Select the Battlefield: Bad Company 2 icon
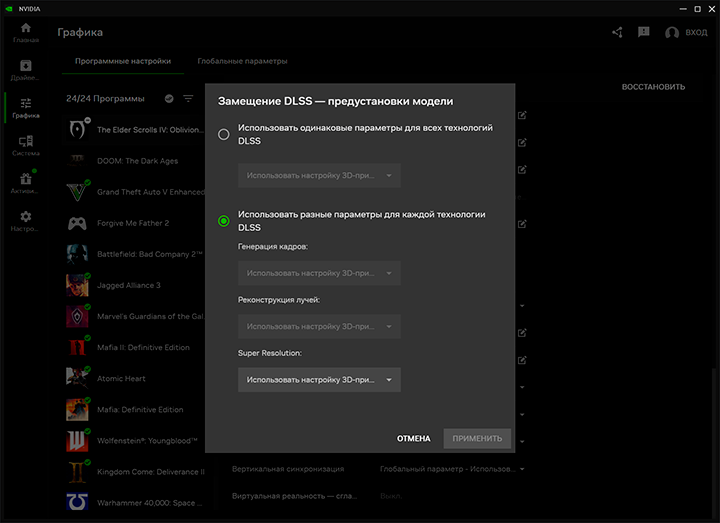 (x=77, y=254)
